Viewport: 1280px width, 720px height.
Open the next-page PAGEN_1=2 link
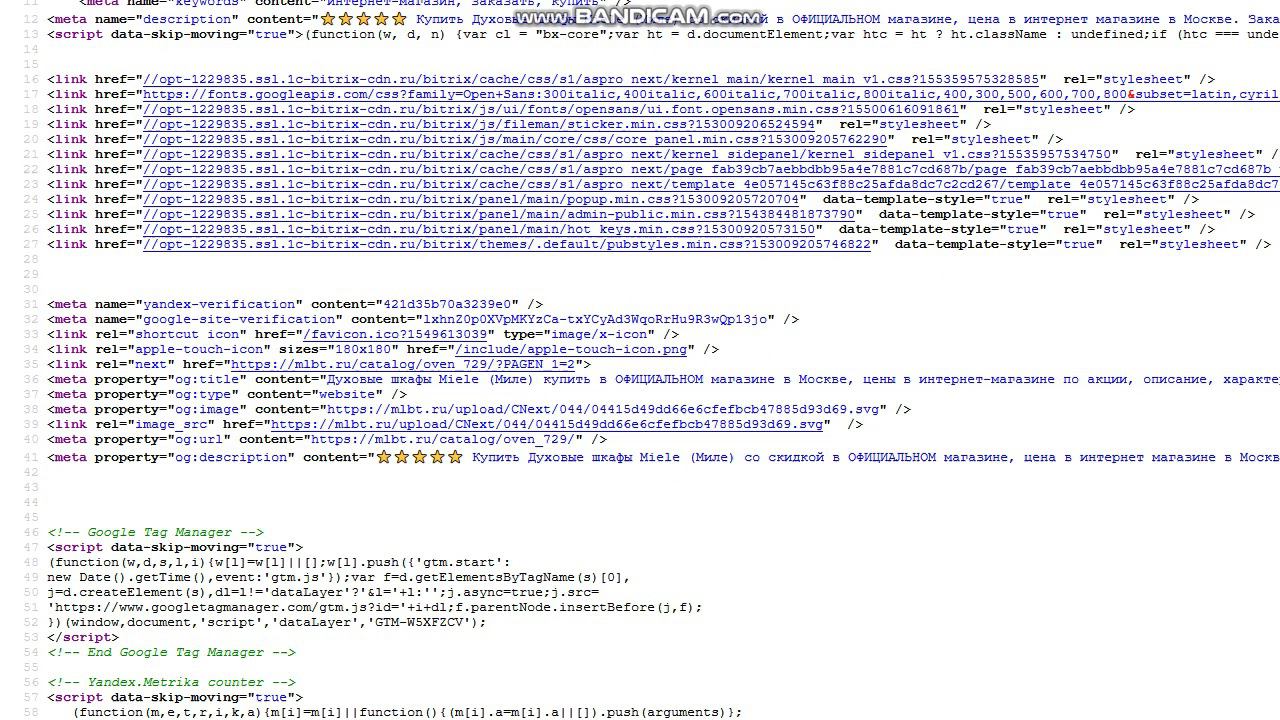click(404, 364)
